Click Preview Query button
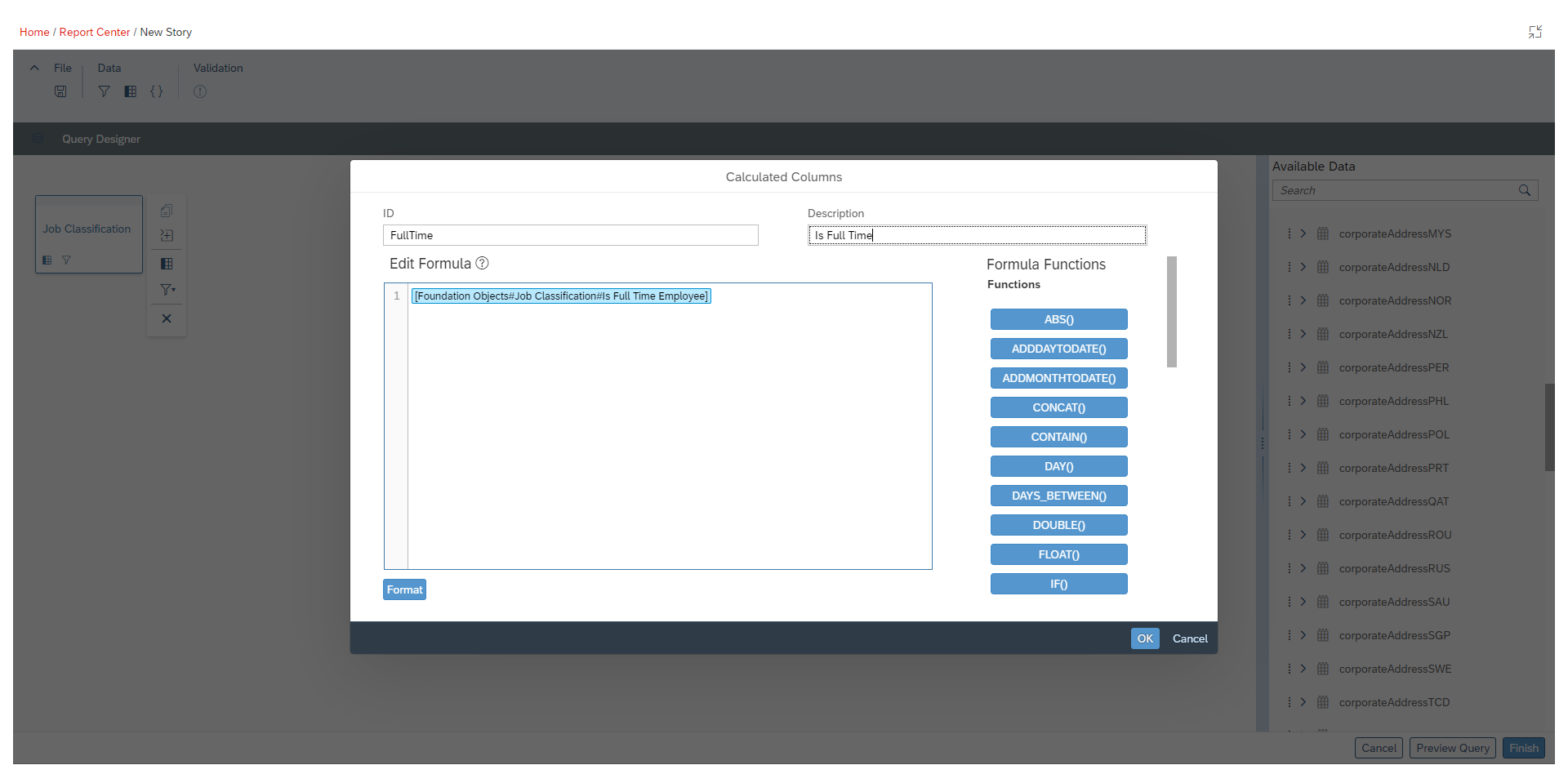 pyautogui.click(x=1453, y=748)
